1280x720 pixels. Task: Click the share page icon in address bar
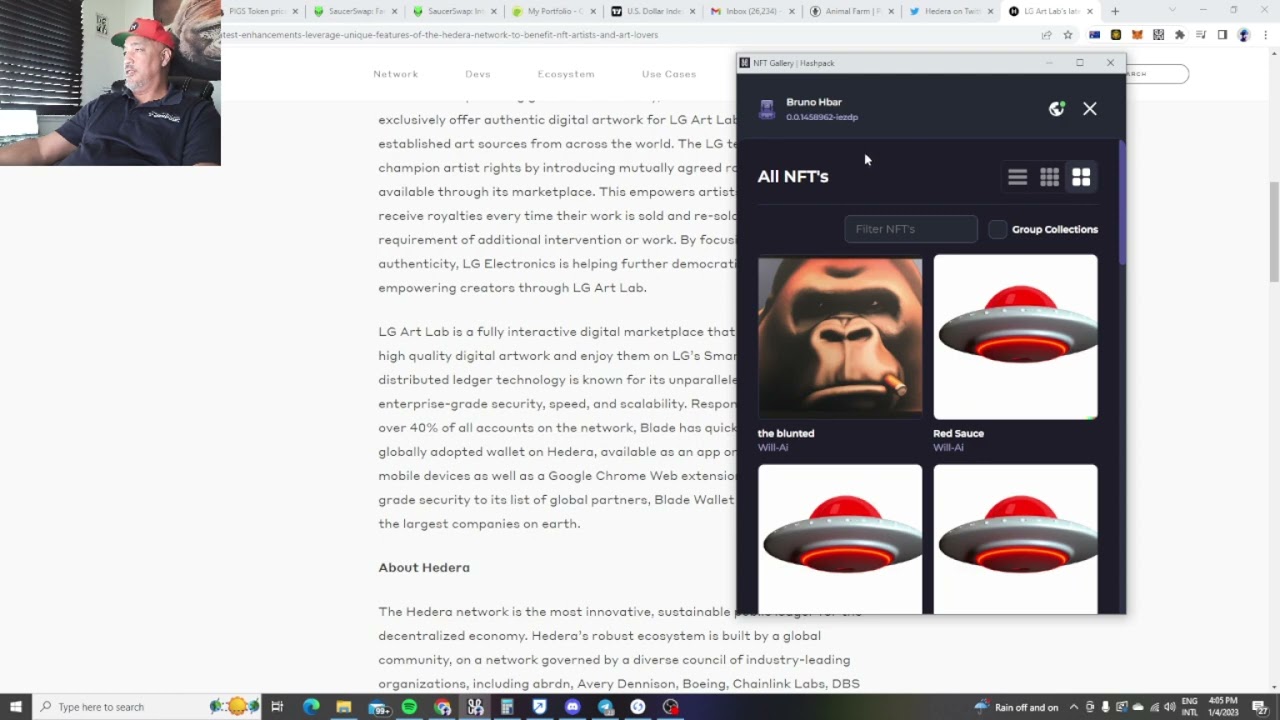[x=1047, y=35]
